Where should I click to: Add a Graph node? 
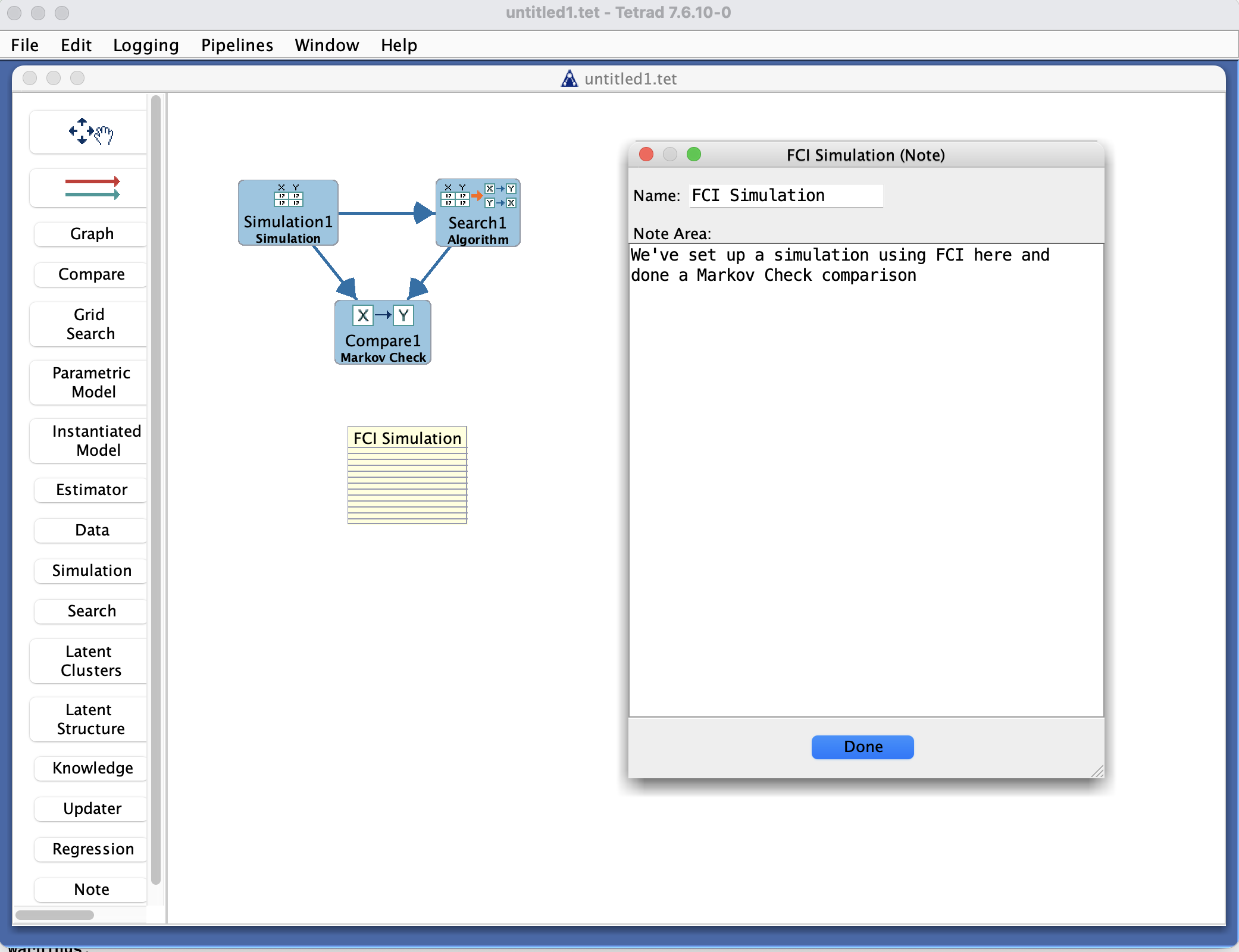[92, 234]
